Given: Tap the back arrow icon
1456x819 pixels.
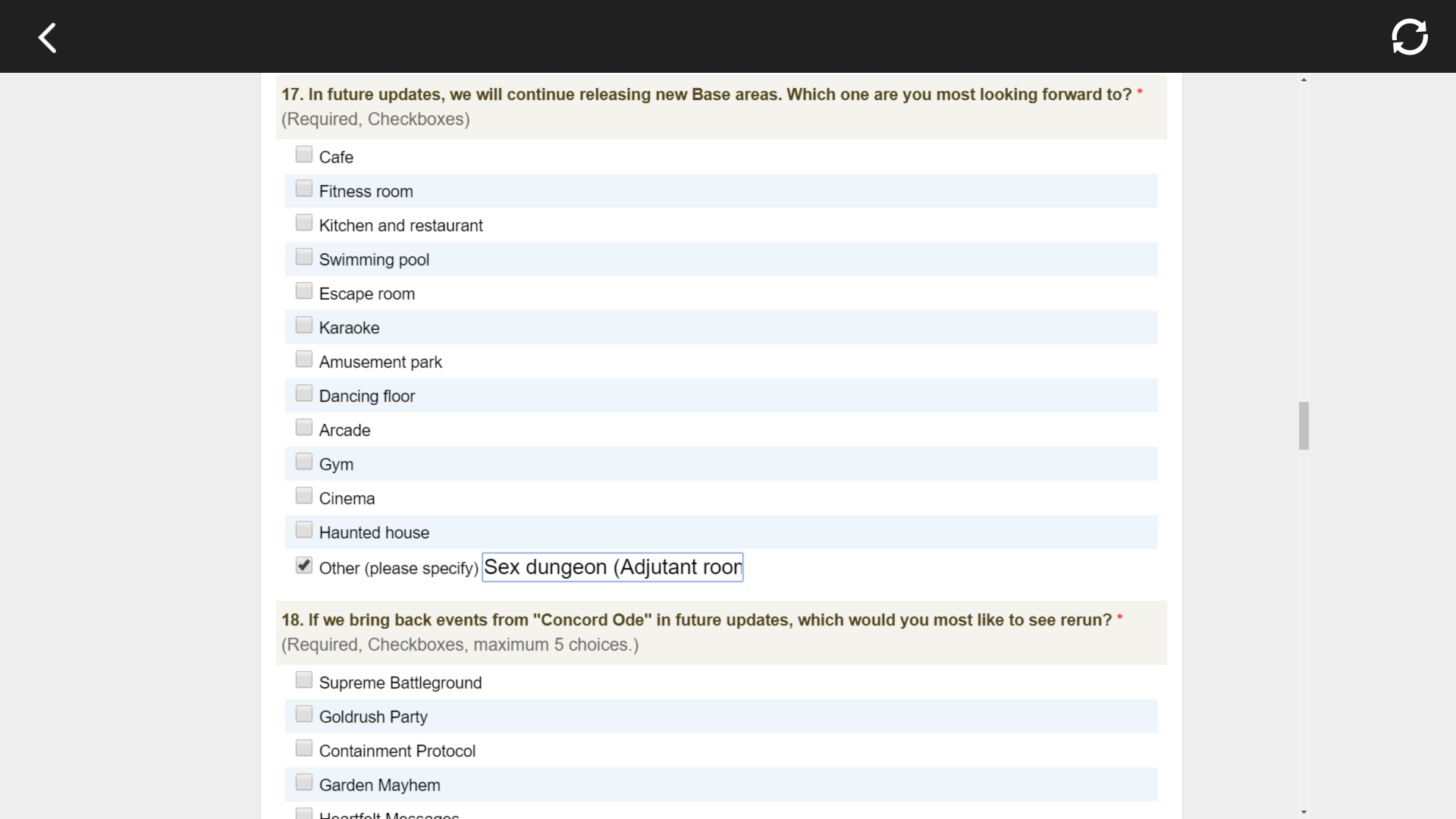Looking at the screenshot, I should (x=47, y=37).
